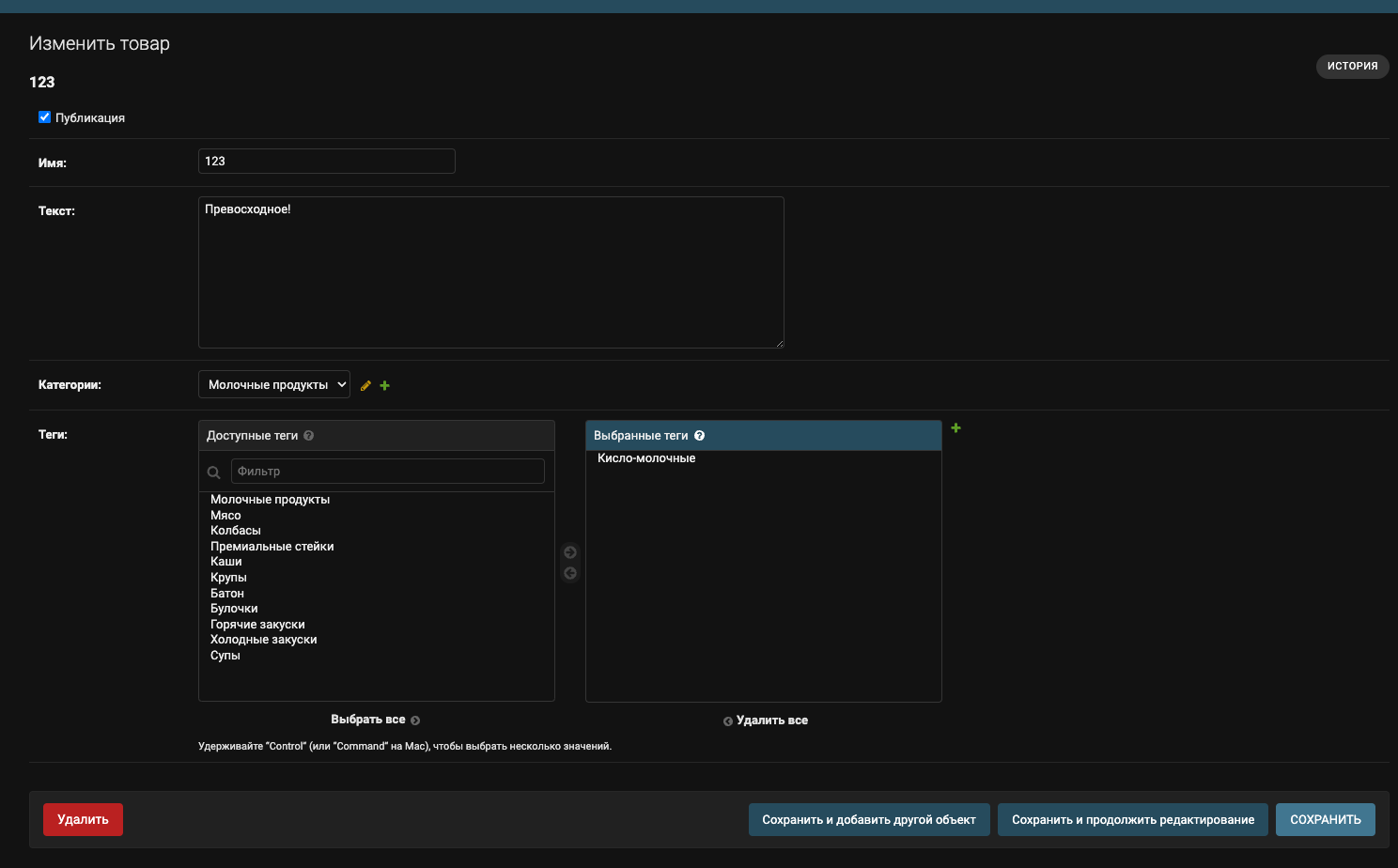This screenshot has width=1398, height=868.
Task: Click the left arrow to return selected tags
Action: 570,573
